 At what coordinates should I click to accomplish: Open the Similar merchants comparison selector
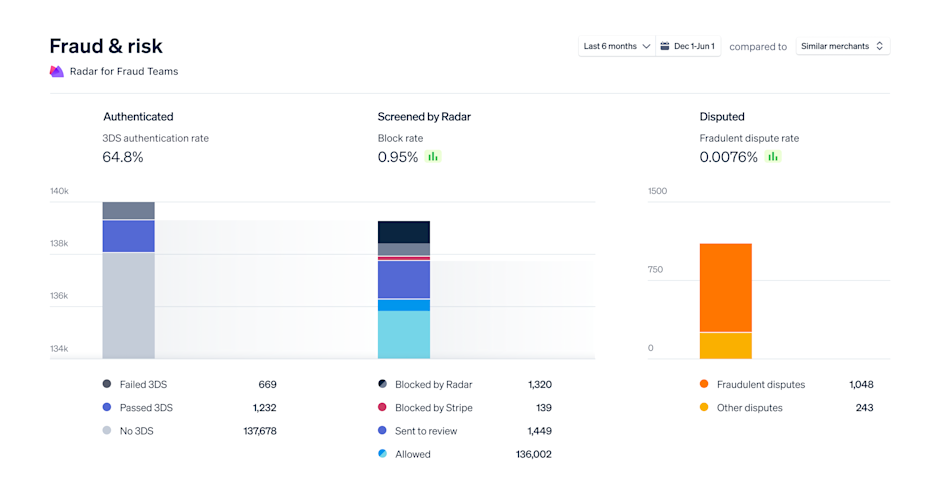point(842,46)
